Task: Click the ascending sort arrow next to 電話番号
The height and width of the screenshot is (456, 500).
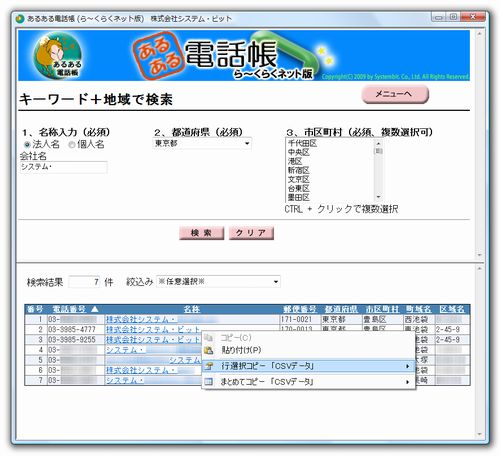Action: [x=95, y=309]
